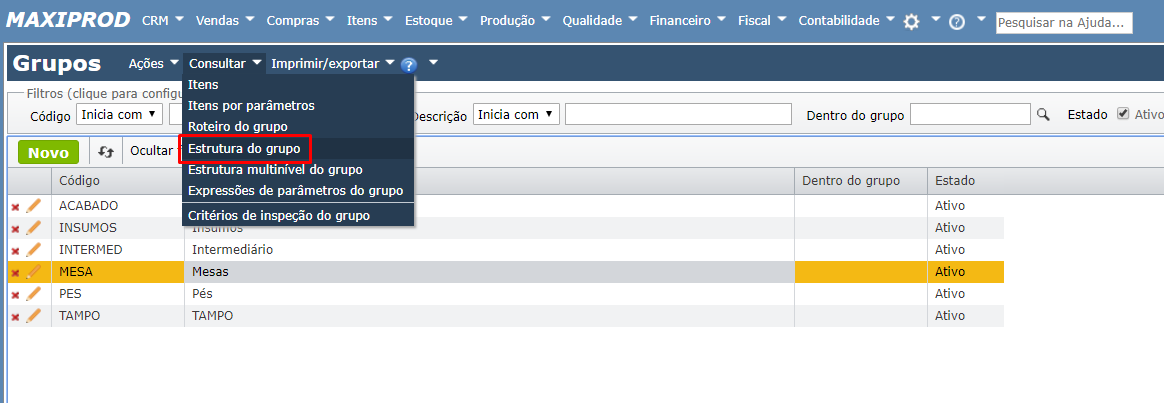This screenshot has height=403, width=1164.
Task: Expand the Estoque menu
Action: [436, 21]
